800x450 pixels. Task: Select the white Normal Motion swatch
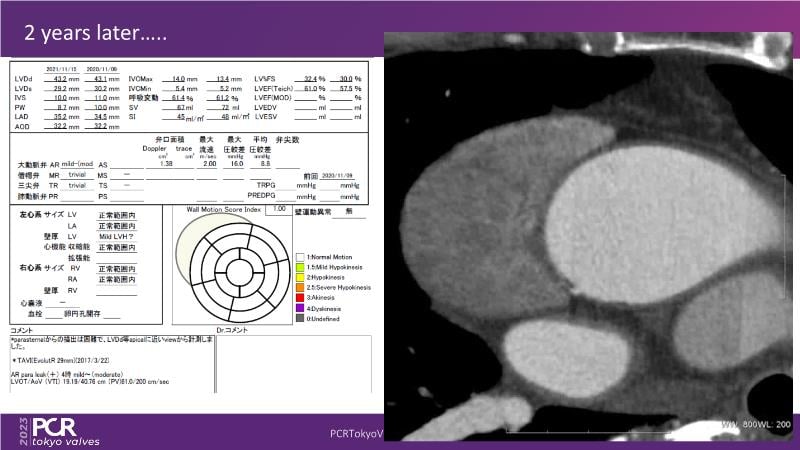click(300, 258)
